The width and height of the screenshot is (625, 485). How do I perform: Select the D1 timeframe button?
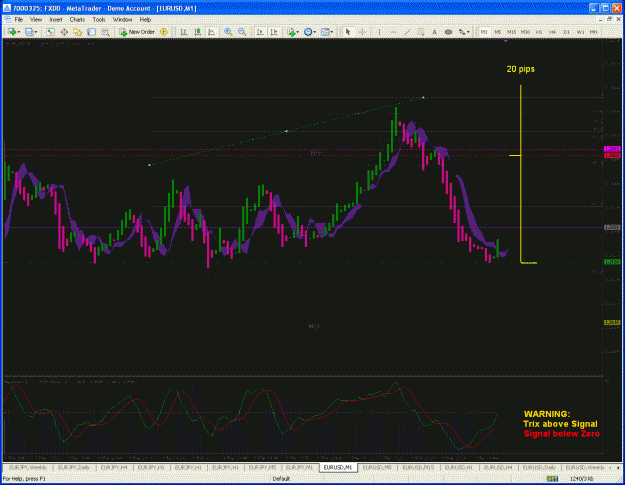pos(566,32)
